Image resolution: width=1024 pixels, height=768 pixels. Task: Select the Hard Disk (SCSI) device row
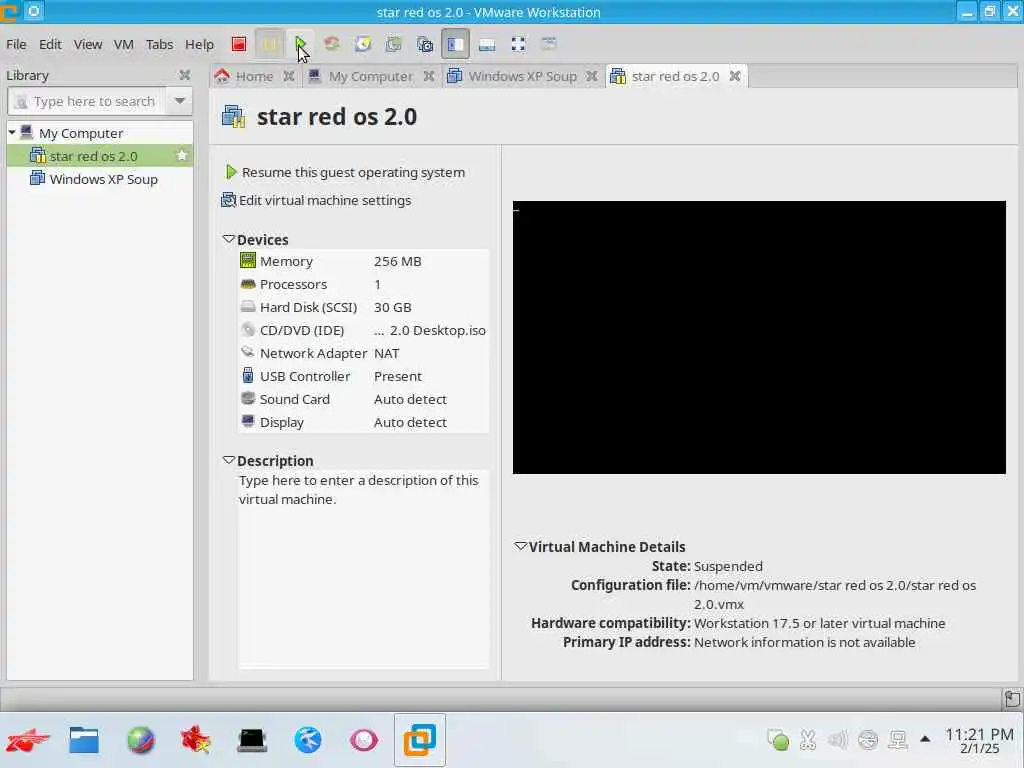coord(363,307)
